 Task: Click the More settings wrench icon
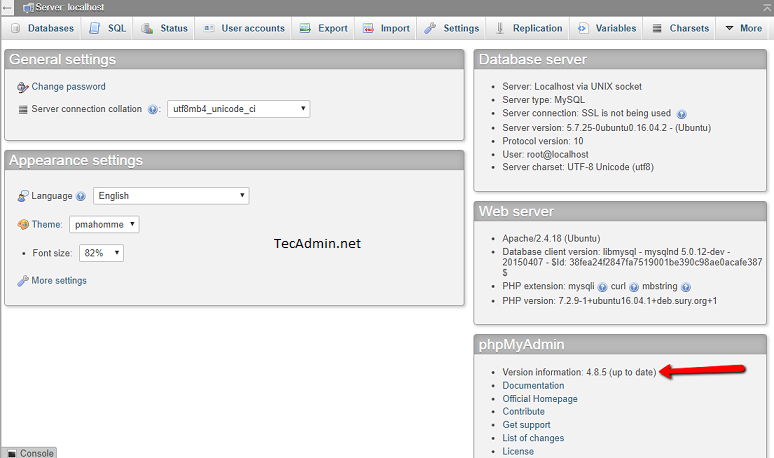click(x=23, y=281)
